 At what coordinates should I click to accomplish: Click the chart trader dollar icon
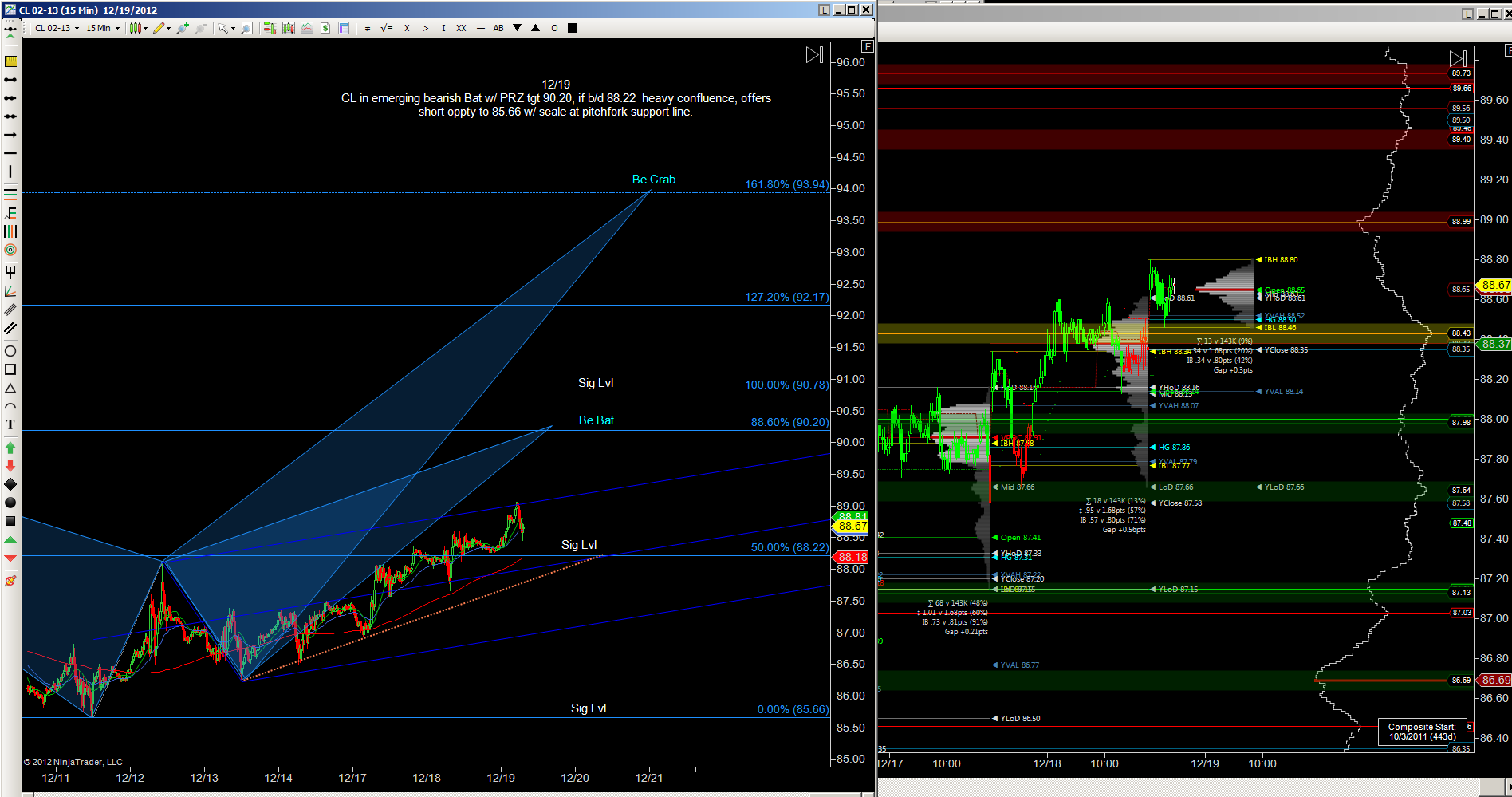pos(325,28)
